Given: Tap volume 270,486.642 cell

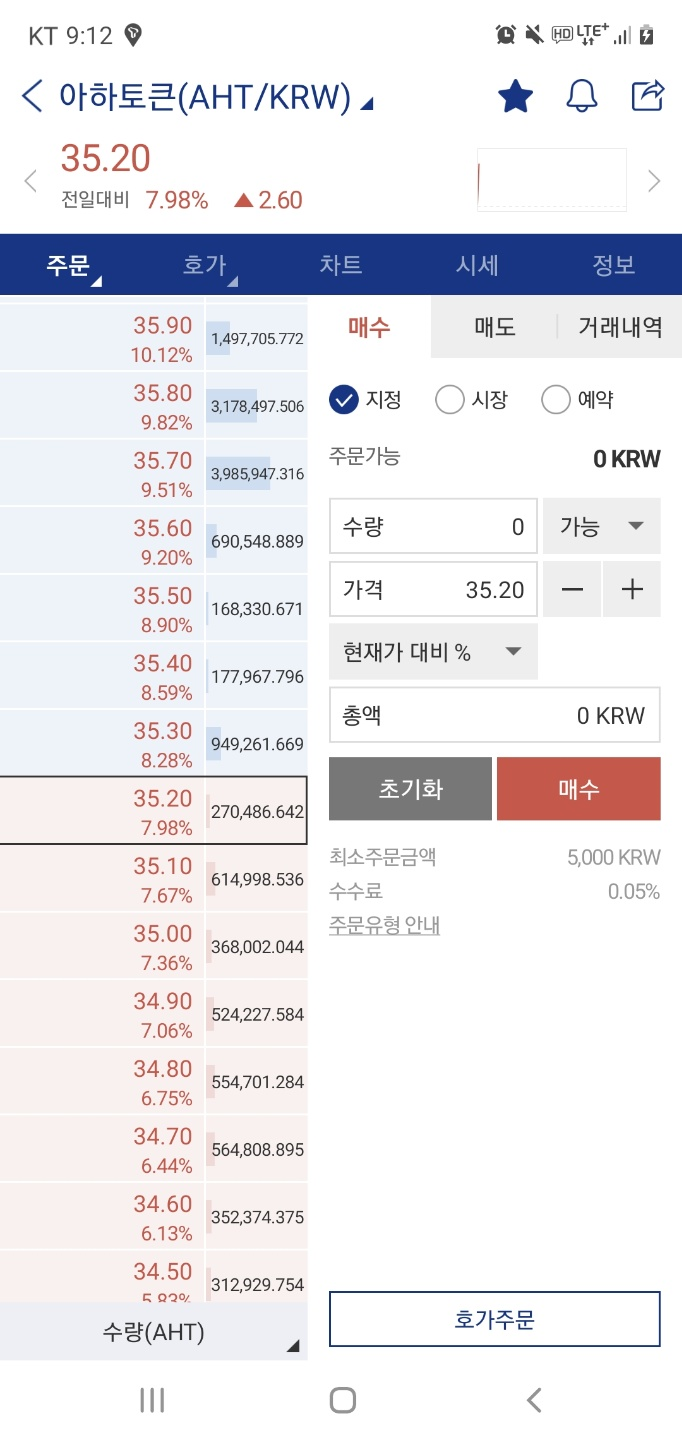Looking at the screenshot, I should point(257,811).
